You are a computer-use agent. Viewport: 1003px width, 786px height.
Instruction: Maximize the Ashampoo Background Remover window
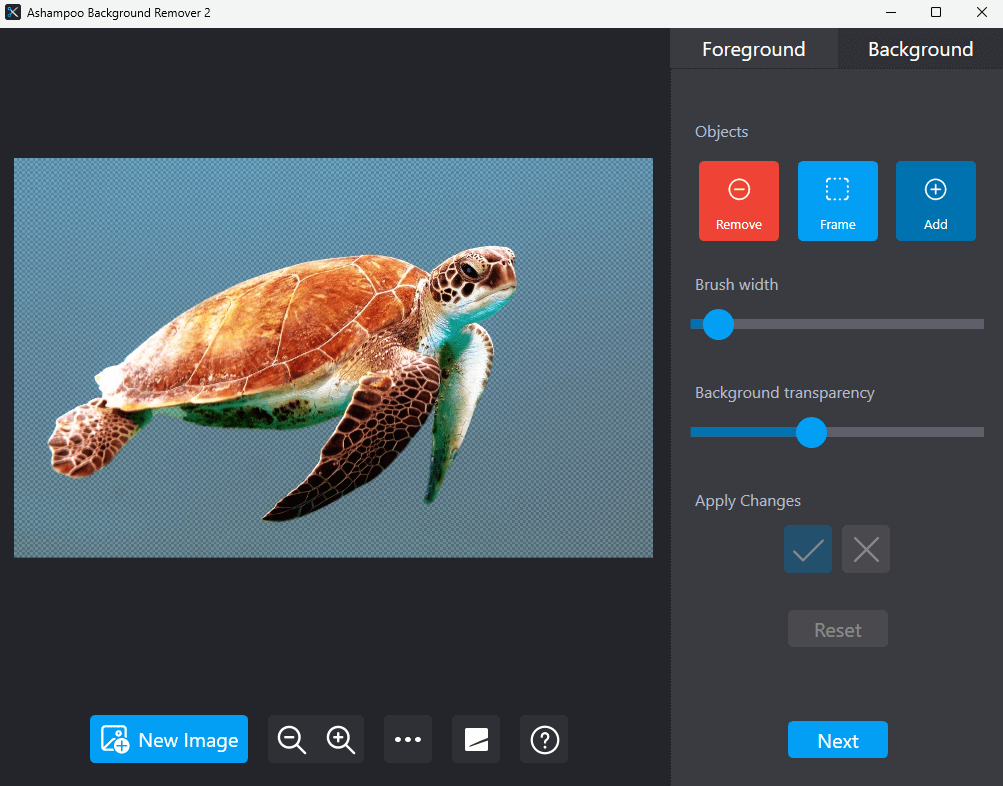[936, 13]
